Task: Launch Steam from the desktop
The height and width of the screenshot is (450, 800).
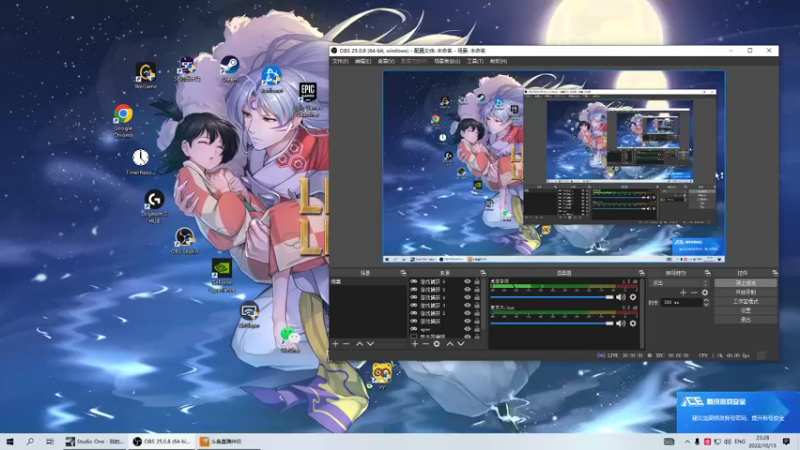Action: coord(230,69)
